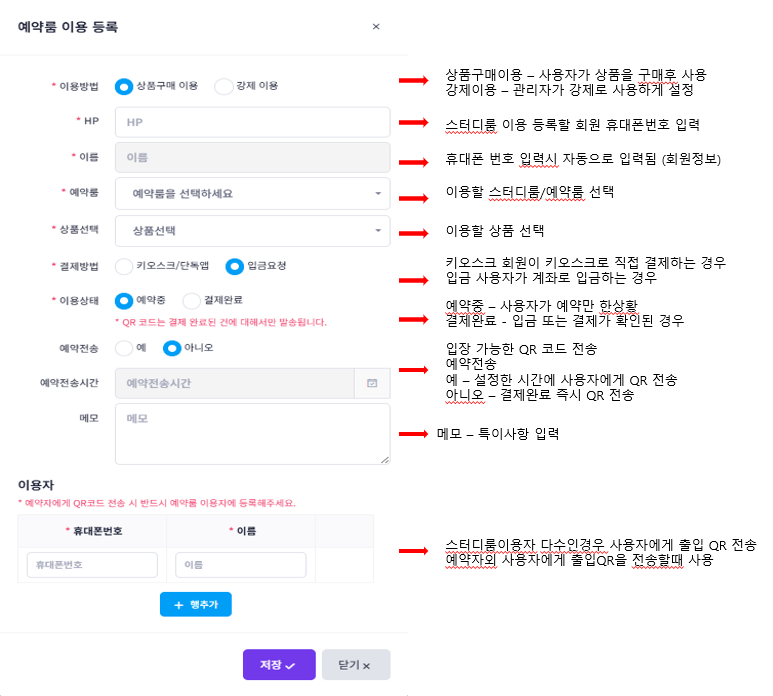
Task: Close the 예약룸 이용 등록 dialog with X
Action: tap(376, 27)
